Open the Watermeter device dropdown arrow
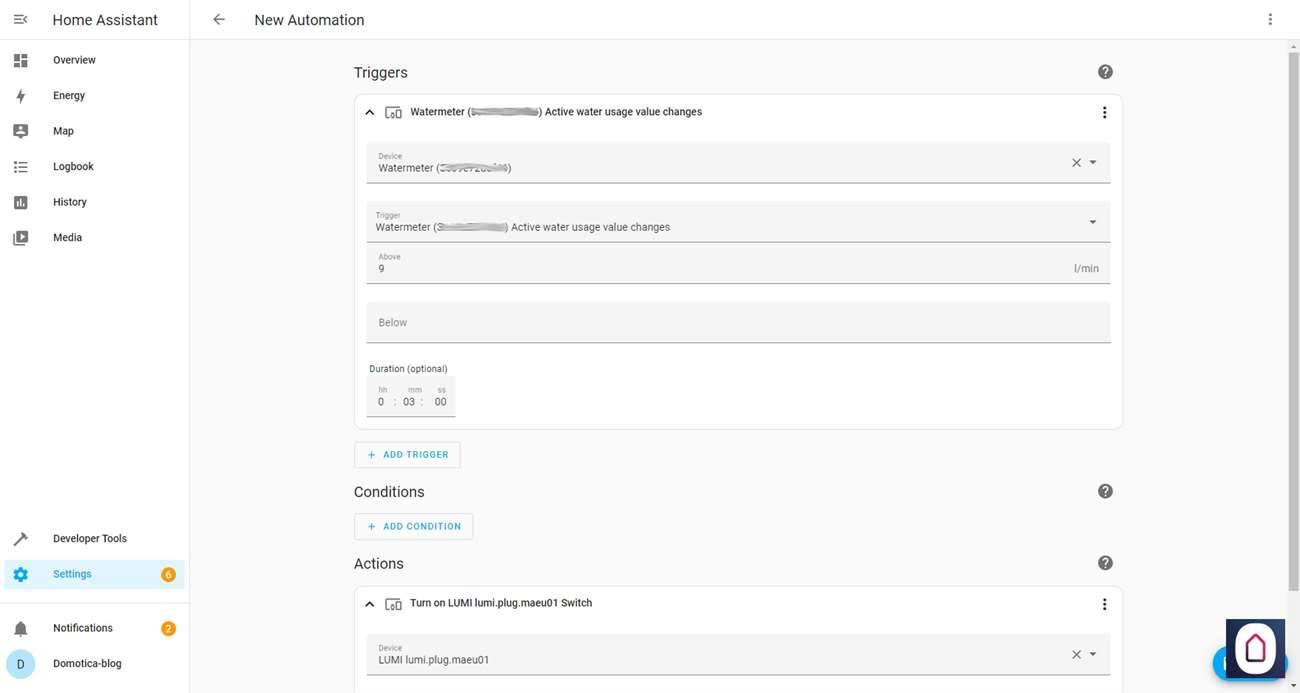 1093,163
